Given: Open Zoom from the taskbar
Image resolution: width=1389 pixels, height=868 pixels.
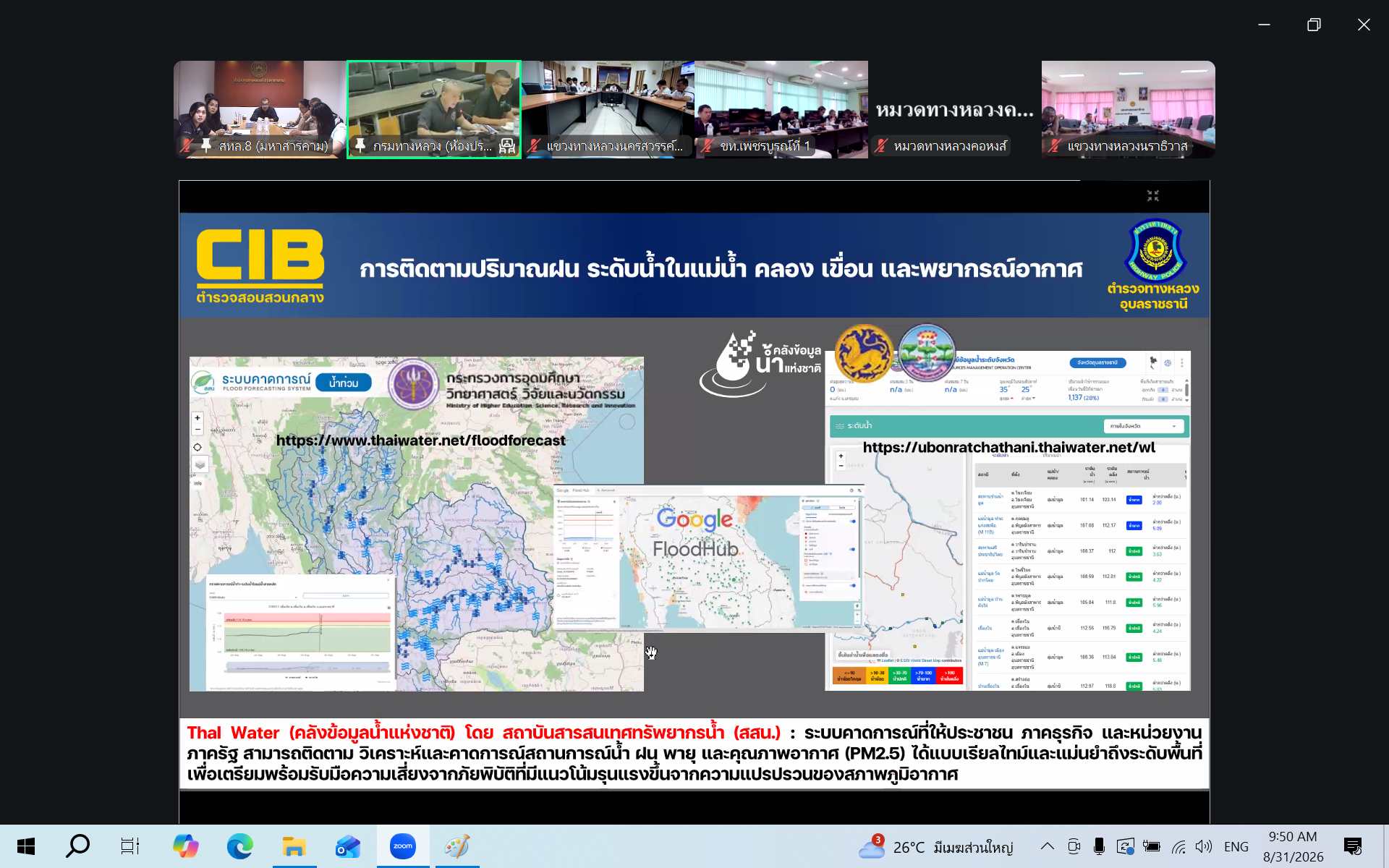Looking at the screenshot, I should tap(403, 846).
